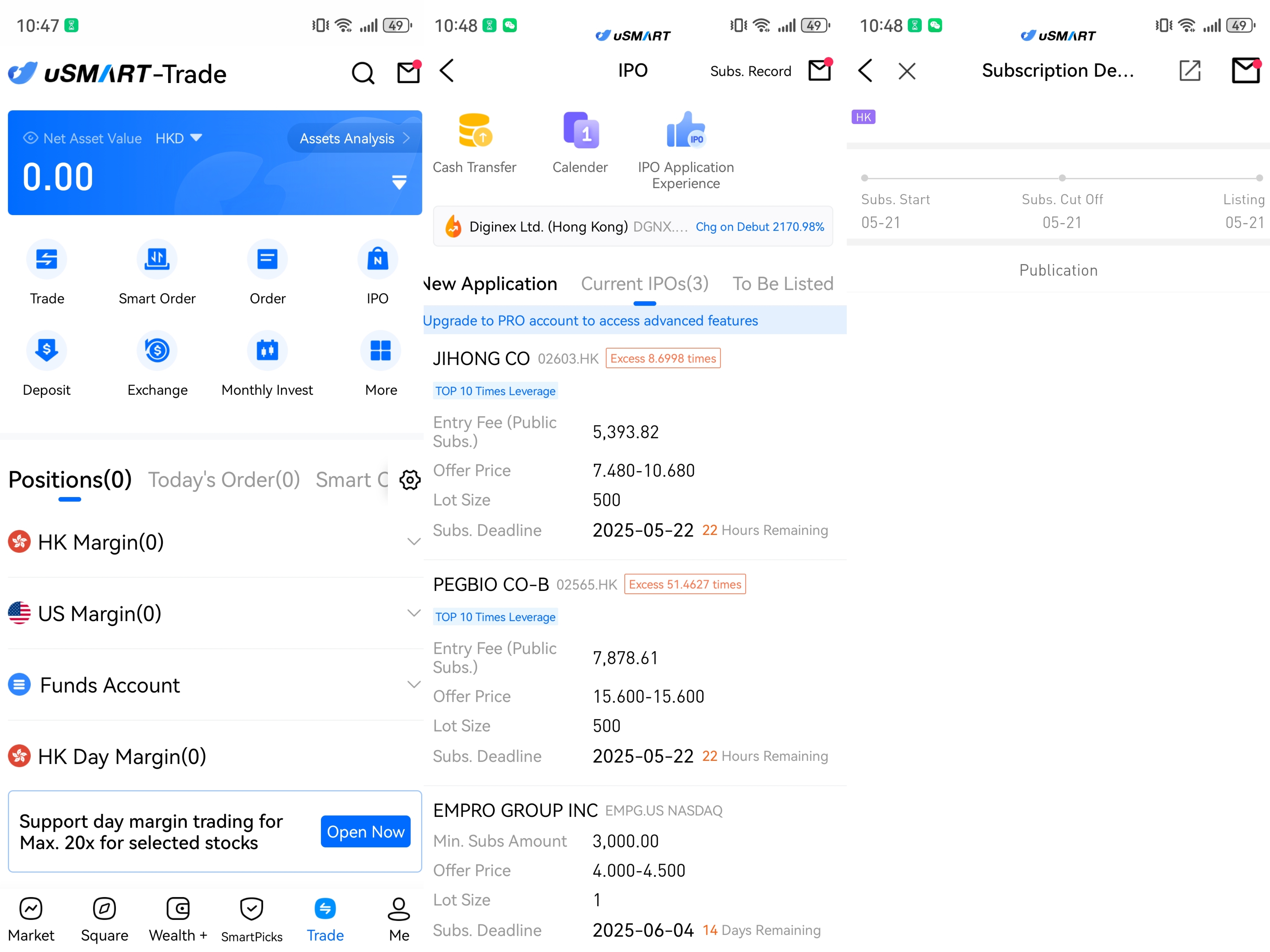Select Trade bottom tab
Viewport: 1270px width, 952px height.
[325, 919]
